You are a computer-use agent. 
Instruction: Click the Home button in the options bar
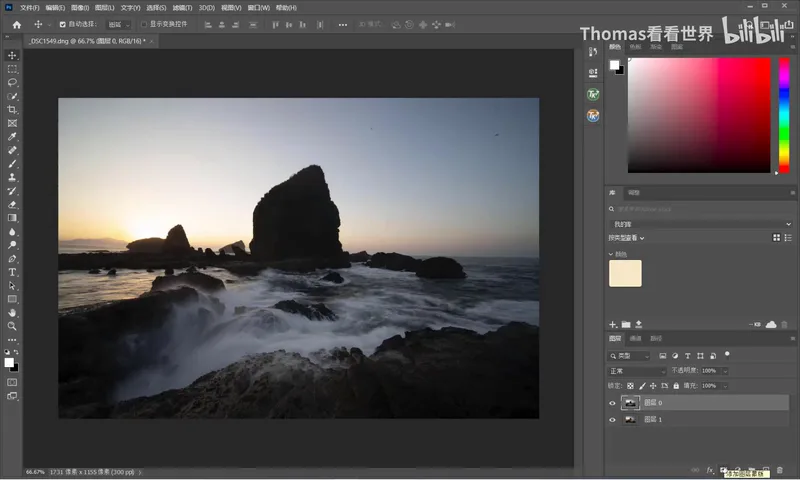pos(17,24)
